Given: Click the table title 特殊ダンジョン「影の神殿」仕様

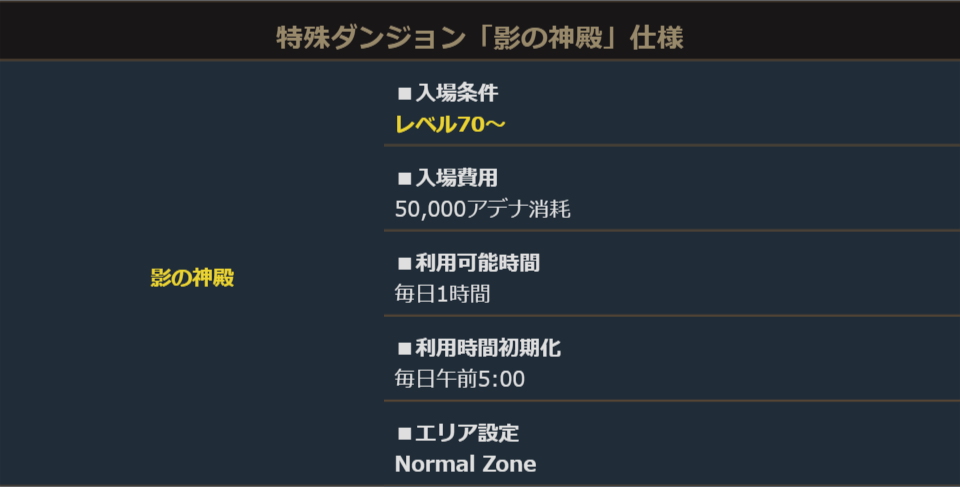Looking at the screenshot, I should coord(480,39).
